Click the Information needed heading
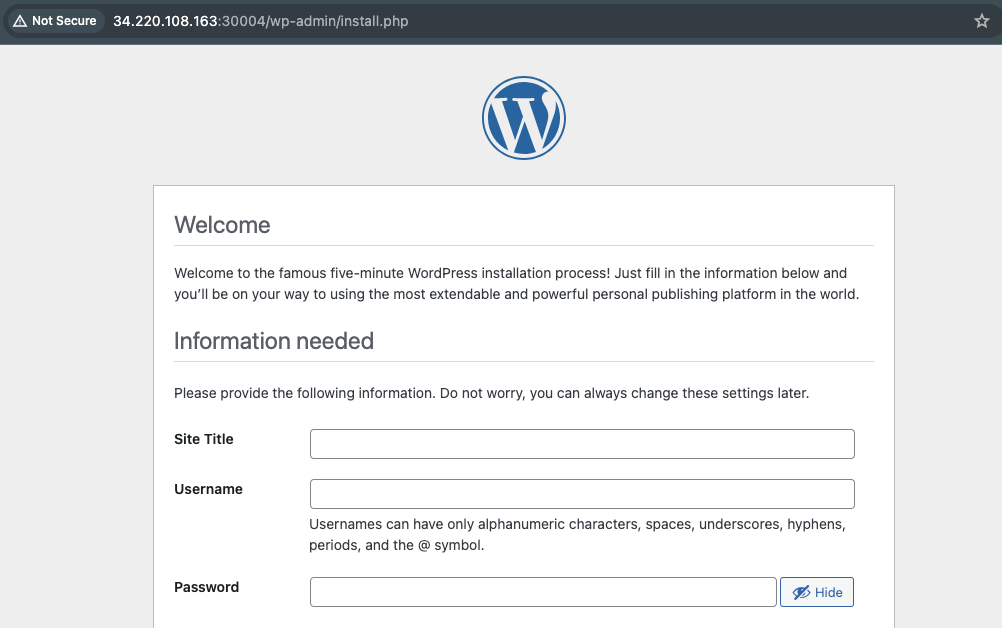This screenshot has width=1002, height=628. (274, 341)
